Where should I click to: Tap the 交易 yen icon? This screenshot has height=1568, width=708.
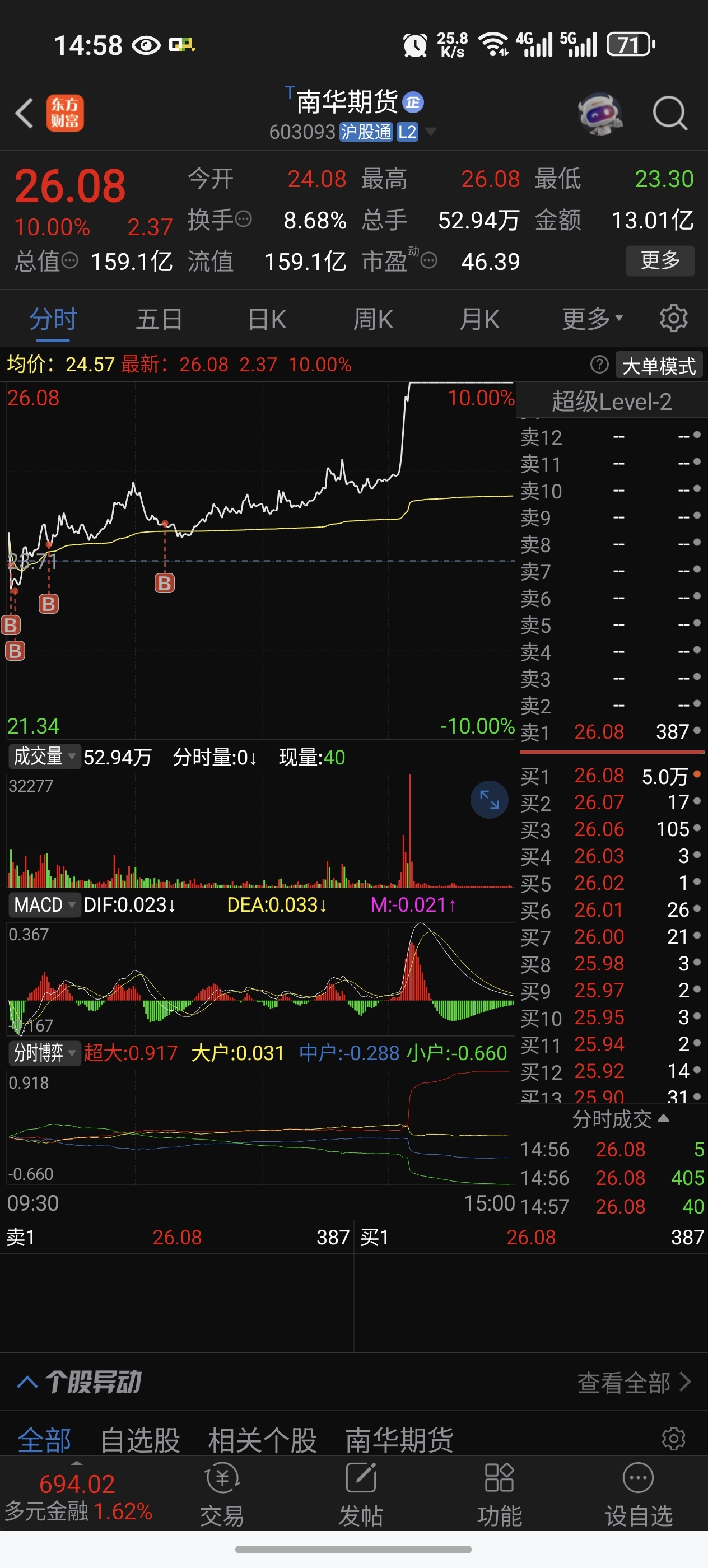tap(222, 1478)
